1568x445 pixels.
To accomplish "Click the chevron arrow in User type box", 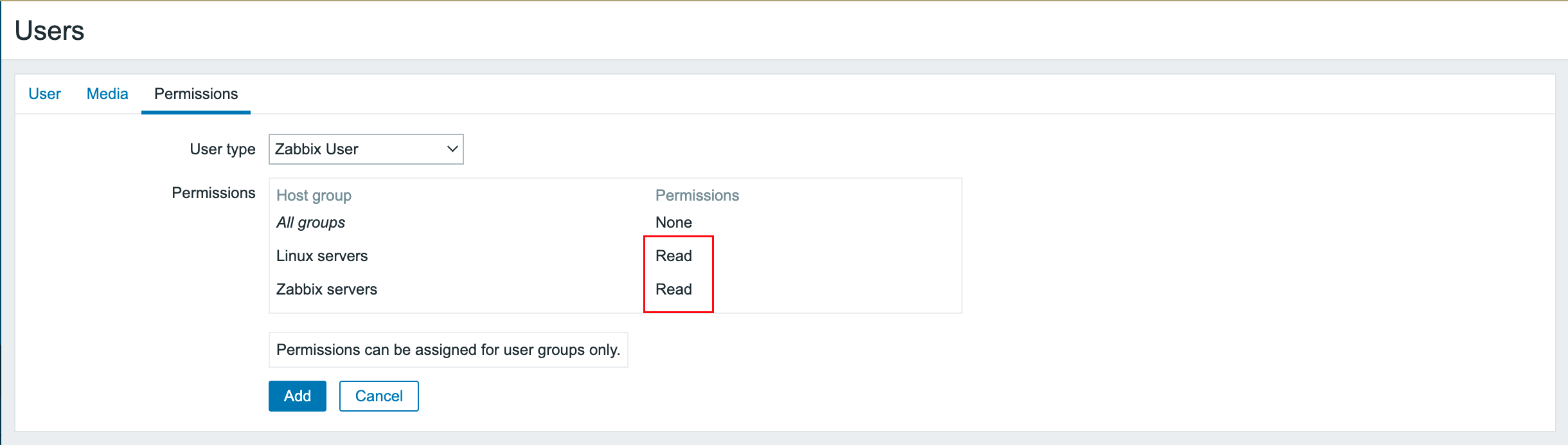I will (452, 149).
